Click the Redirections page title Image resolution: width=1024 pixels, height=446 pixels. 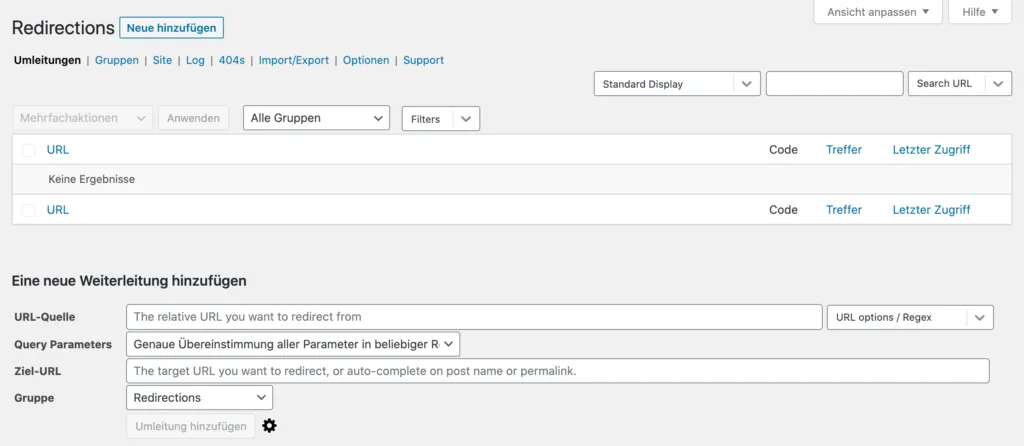point(63,28)
